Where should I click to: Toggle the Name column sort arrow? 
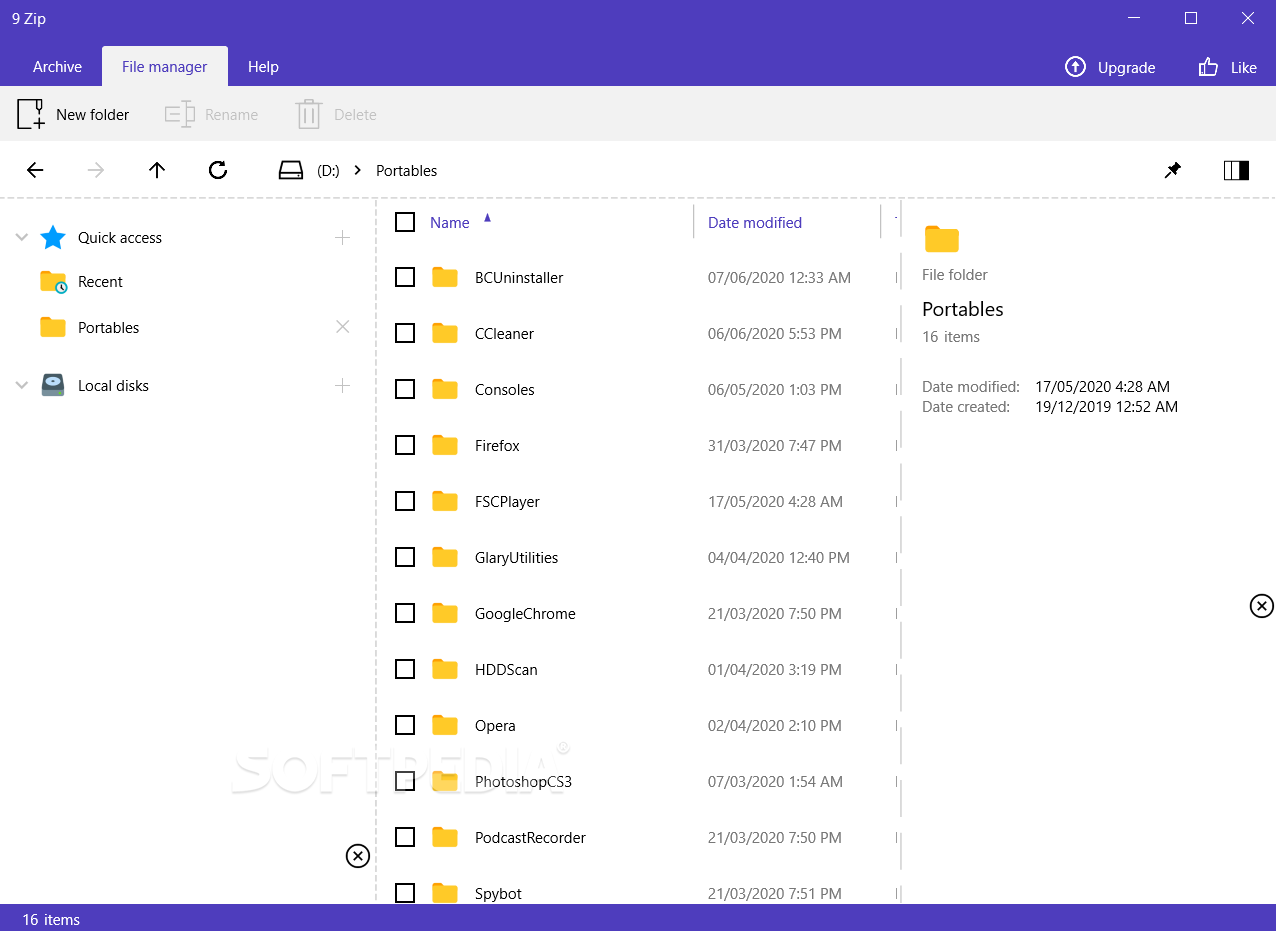[x=487, y=217]
